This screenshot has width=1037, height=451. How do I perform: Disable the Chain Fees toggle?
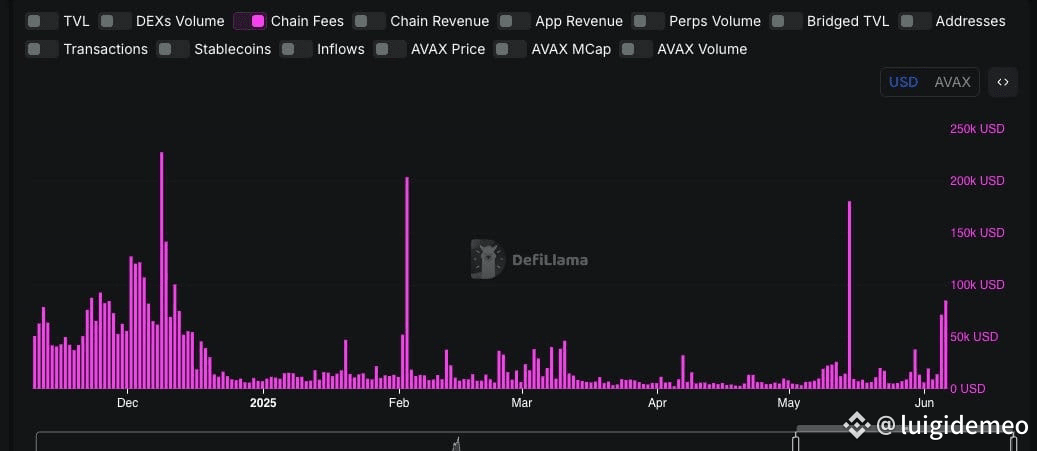250,21
